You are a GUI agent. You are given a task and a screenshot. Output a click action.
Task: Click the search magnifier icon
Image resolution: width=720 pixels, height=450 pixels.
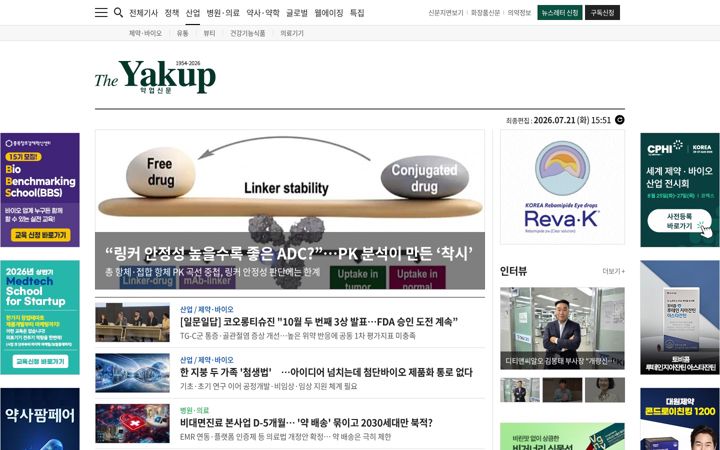click(x=118, y=12)
